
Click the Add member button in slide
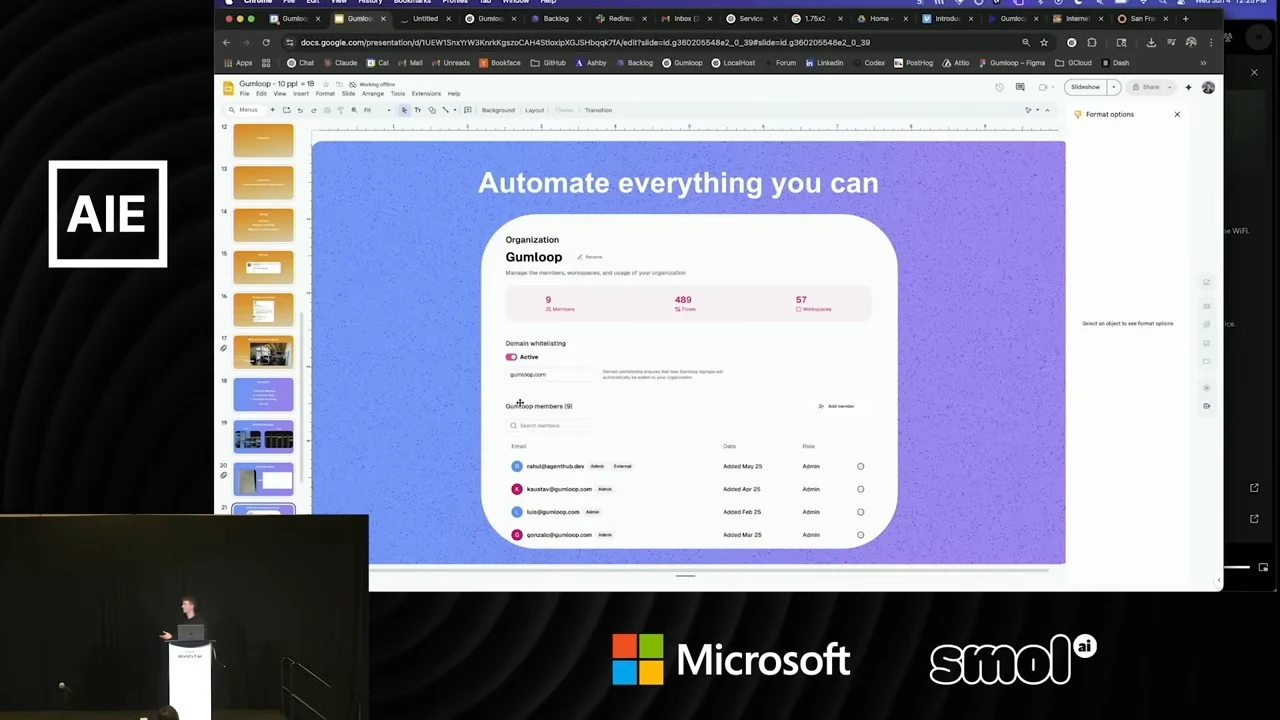point(837,406)
